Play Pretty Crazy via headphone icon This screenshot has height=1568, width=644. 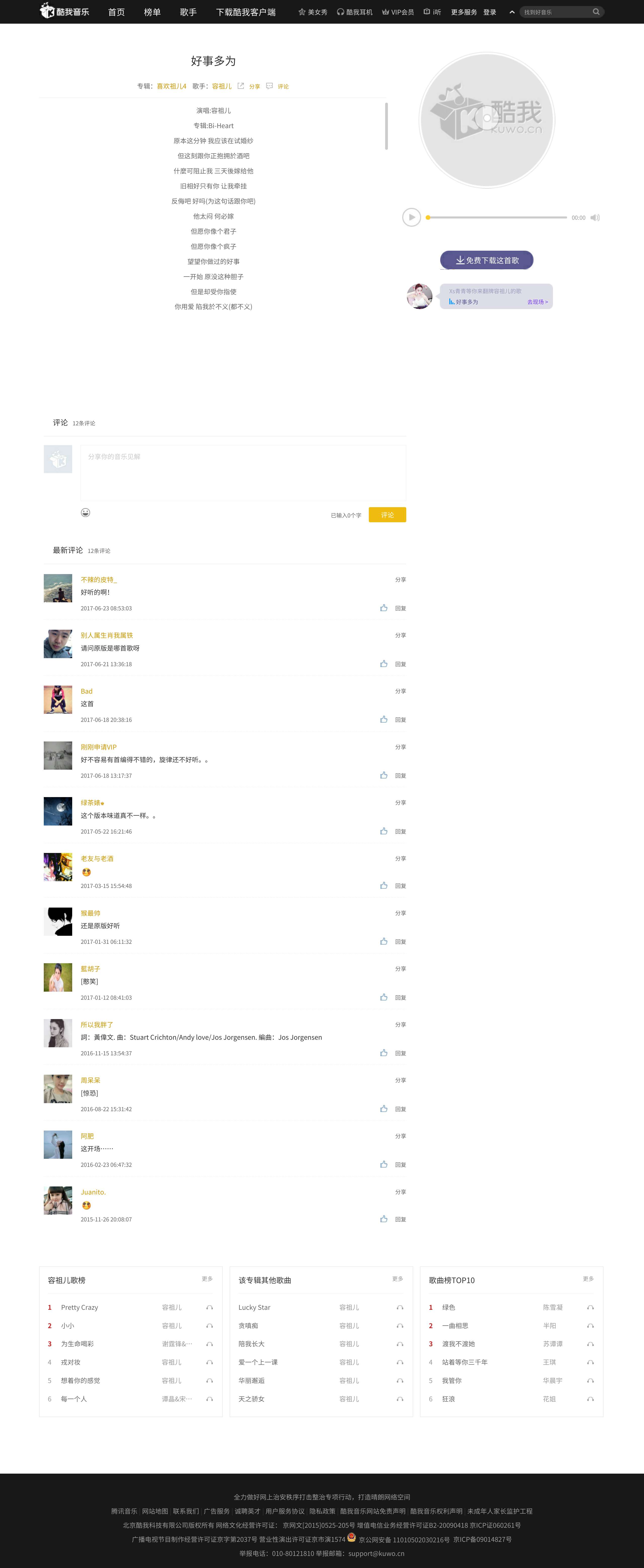pyautogui.click(x=209, y=1308)
